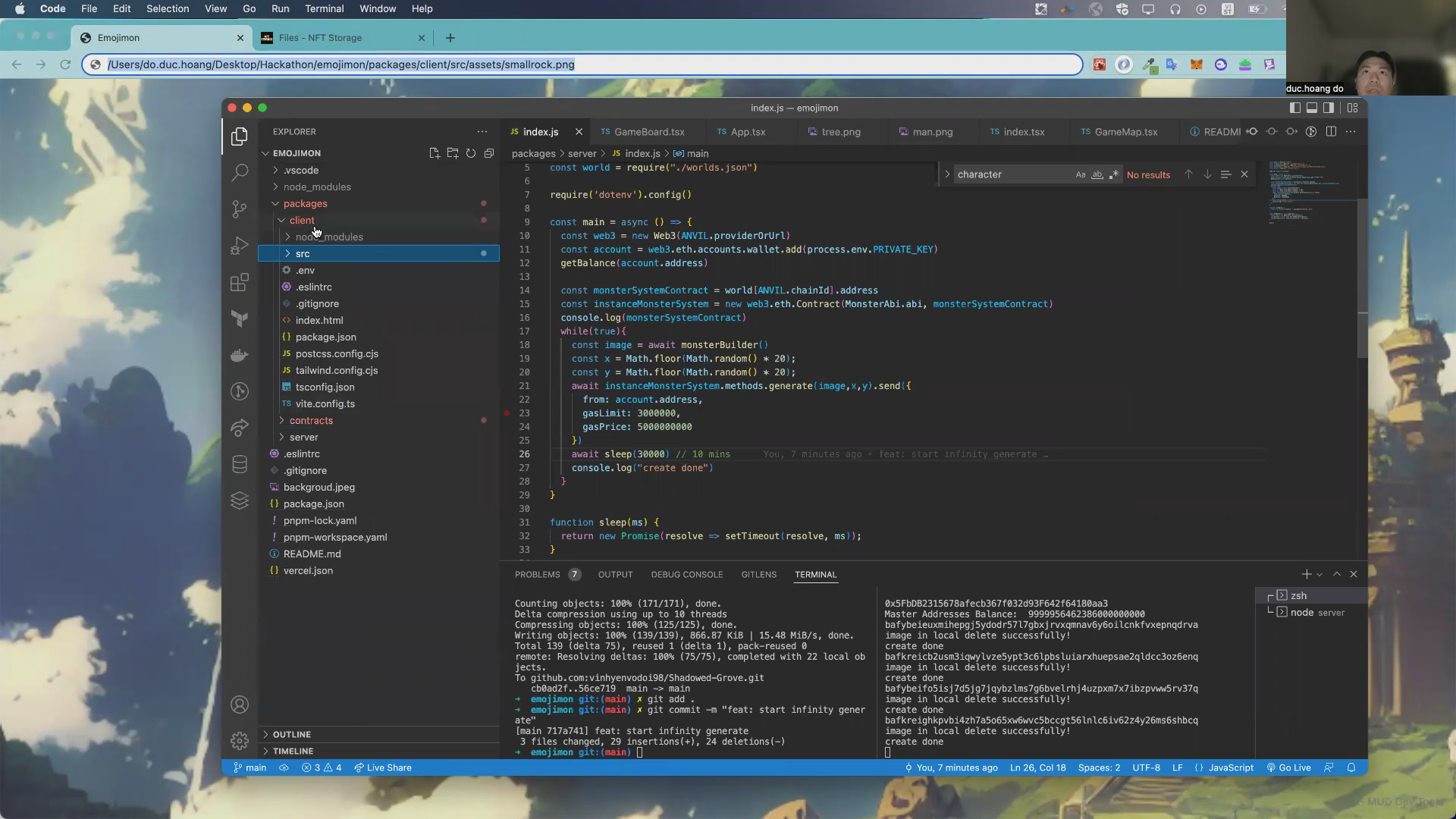
Task: Open the Terminal menu in menu bar
Action: [324, 9]
